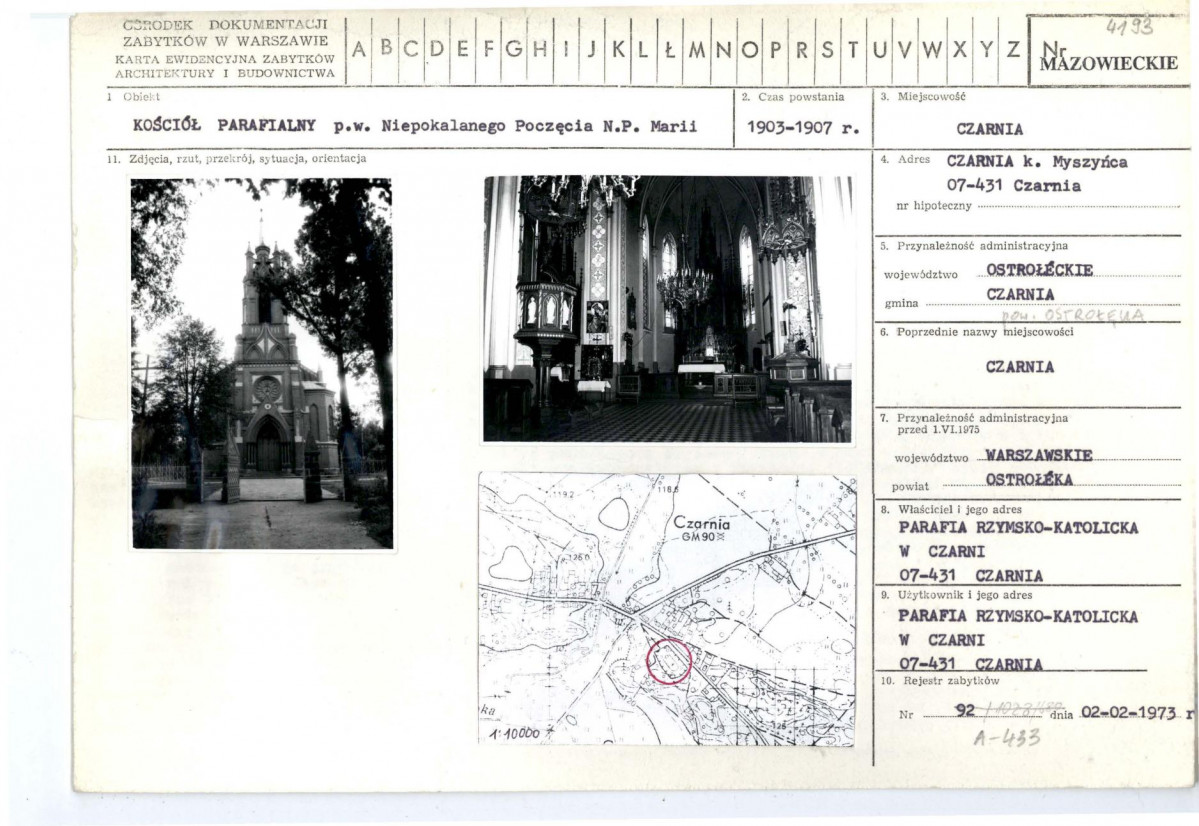Open the Czarnia site map
Viewport: 1199px width, 826px height.
(x=667, y=610)
